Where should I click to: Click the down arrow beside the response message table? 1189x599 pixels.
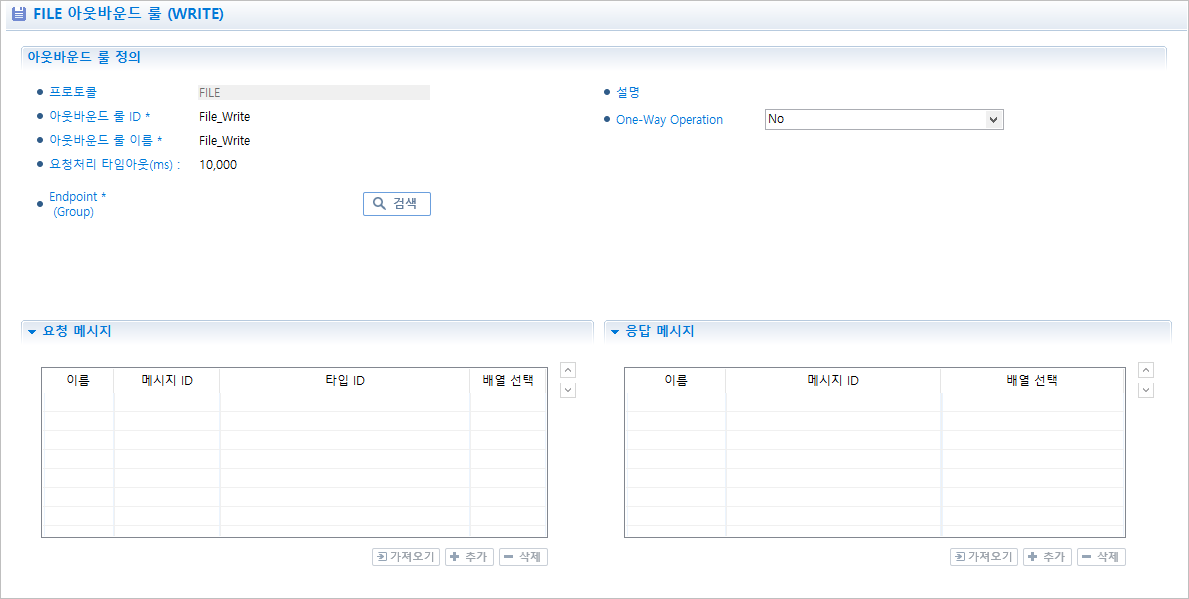pos(1146,389)
